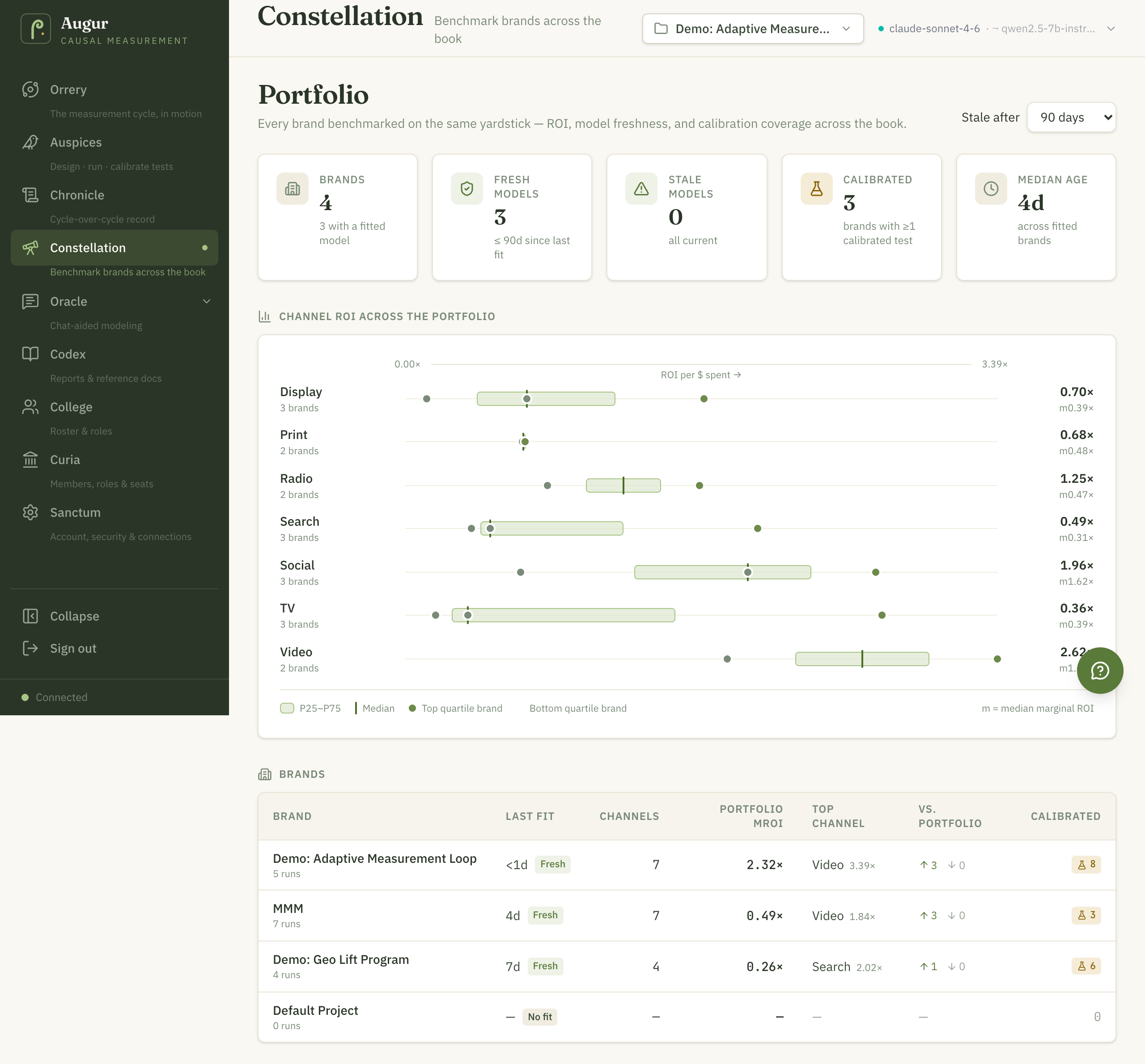Click the TV channel P25–P75 bar
Viewport: 1145px width, 1064px height.
click(x=563, y=615)
